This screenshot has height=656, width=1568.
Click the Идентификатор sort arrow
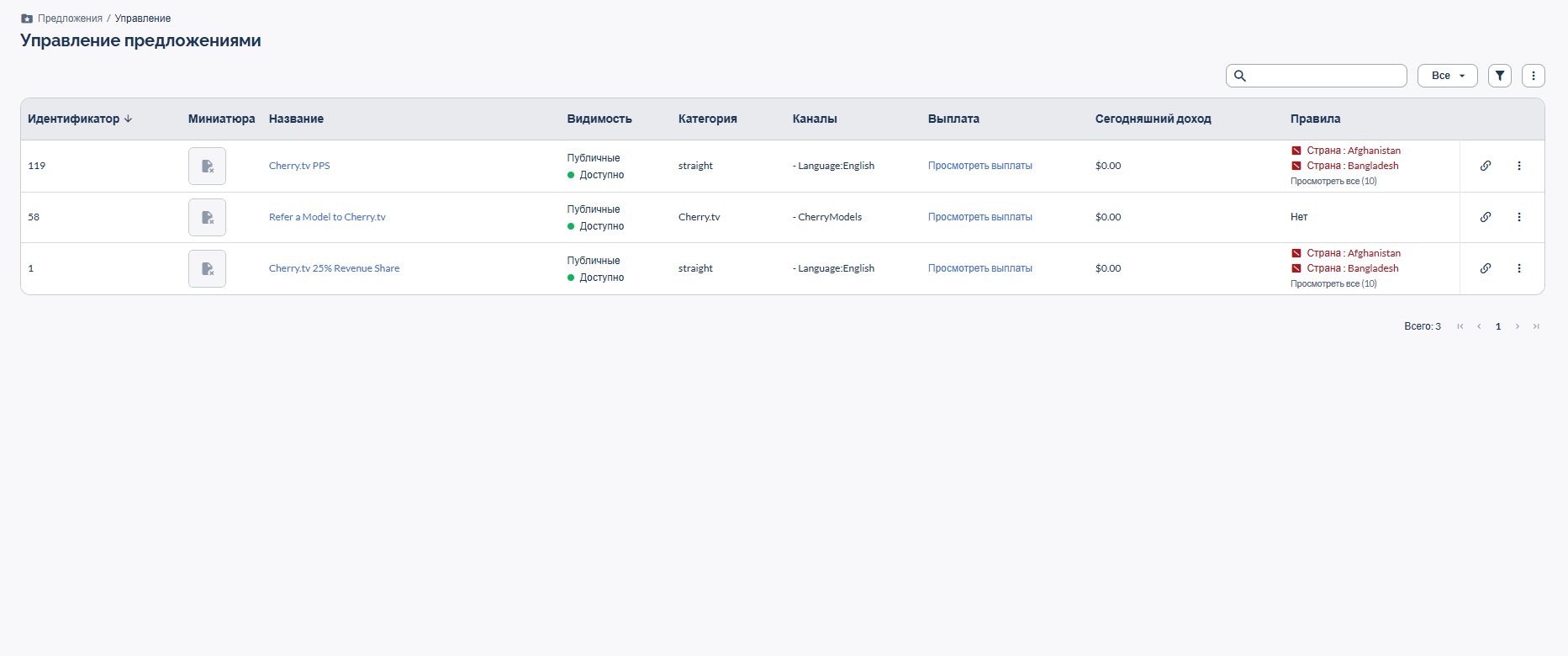[x=128, y=119]
